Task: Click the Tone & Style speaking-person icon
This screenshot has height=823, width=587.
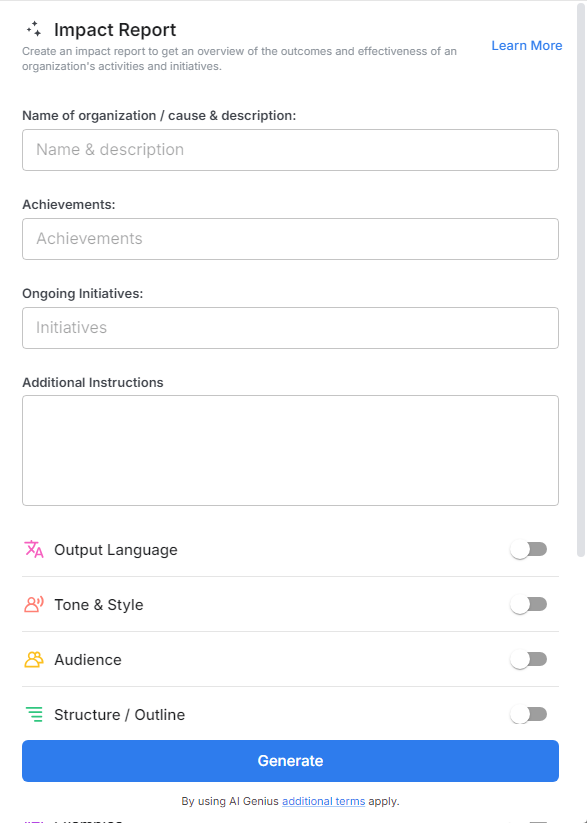Action: pos(31,604)
